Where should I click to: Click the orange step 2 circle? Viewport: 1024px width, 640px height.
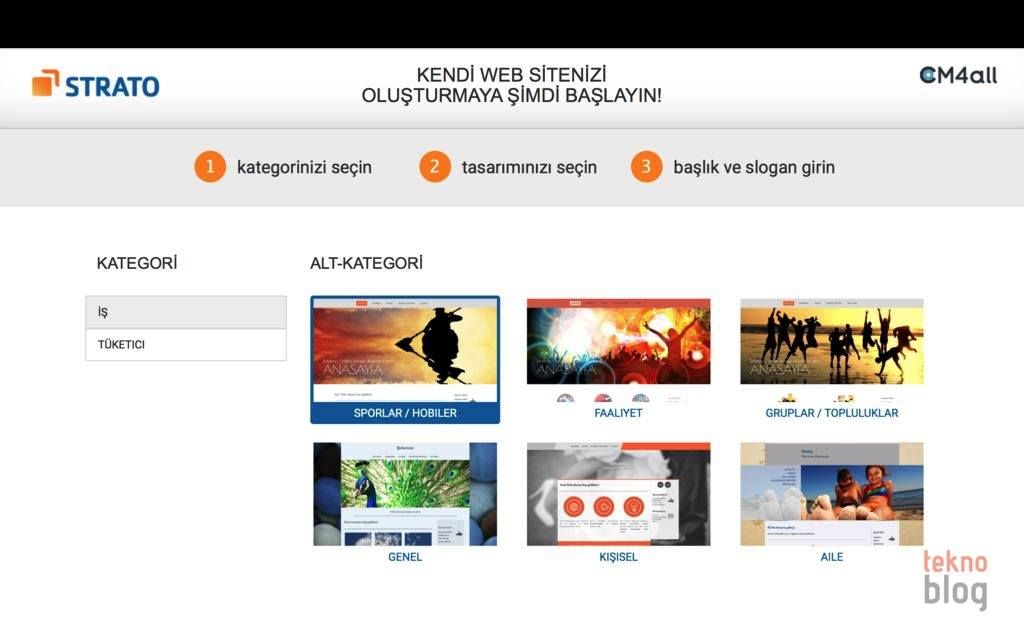(x=435, y=167)
